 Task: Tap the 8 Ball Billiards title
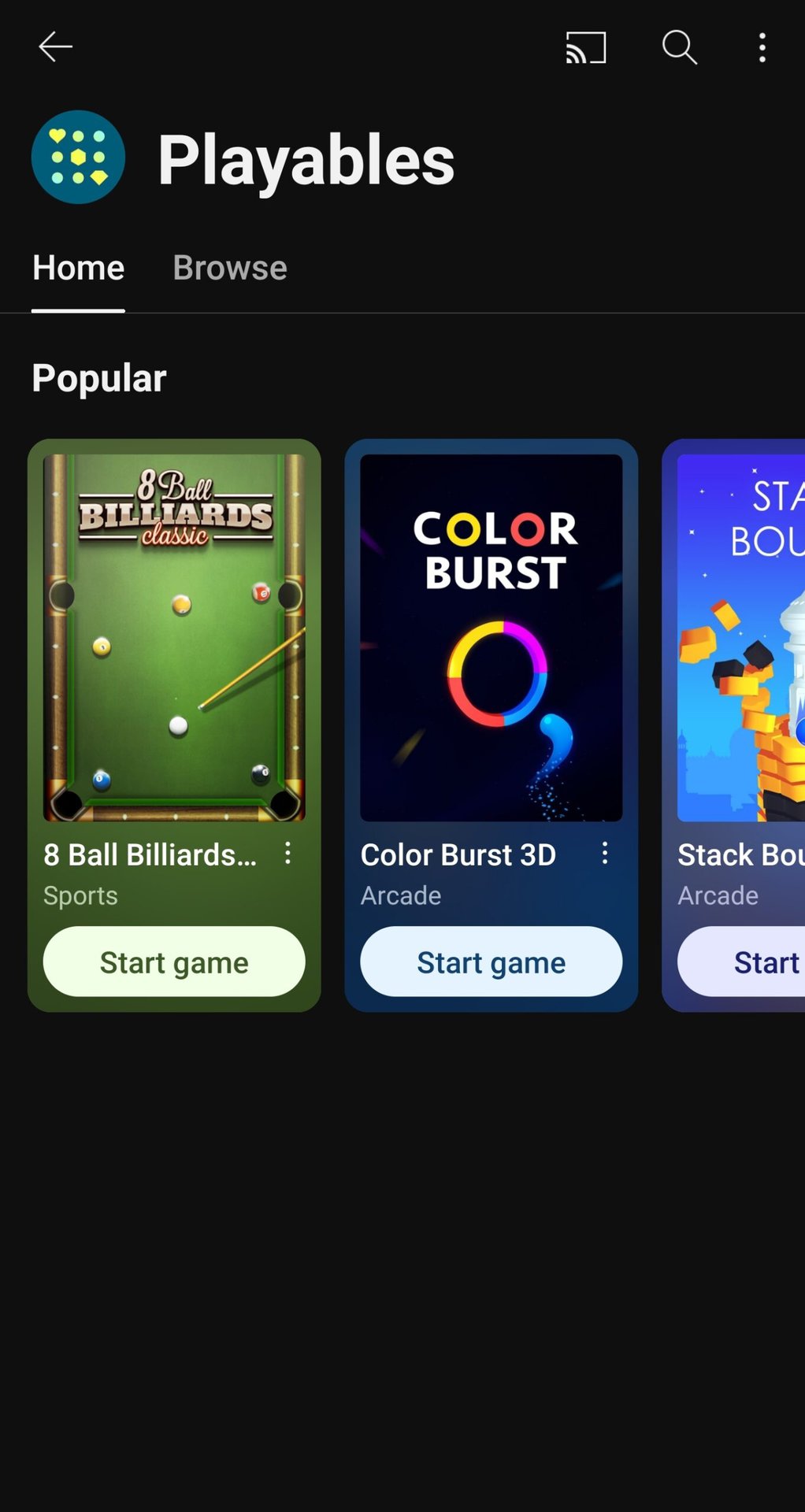click(150, 855)
